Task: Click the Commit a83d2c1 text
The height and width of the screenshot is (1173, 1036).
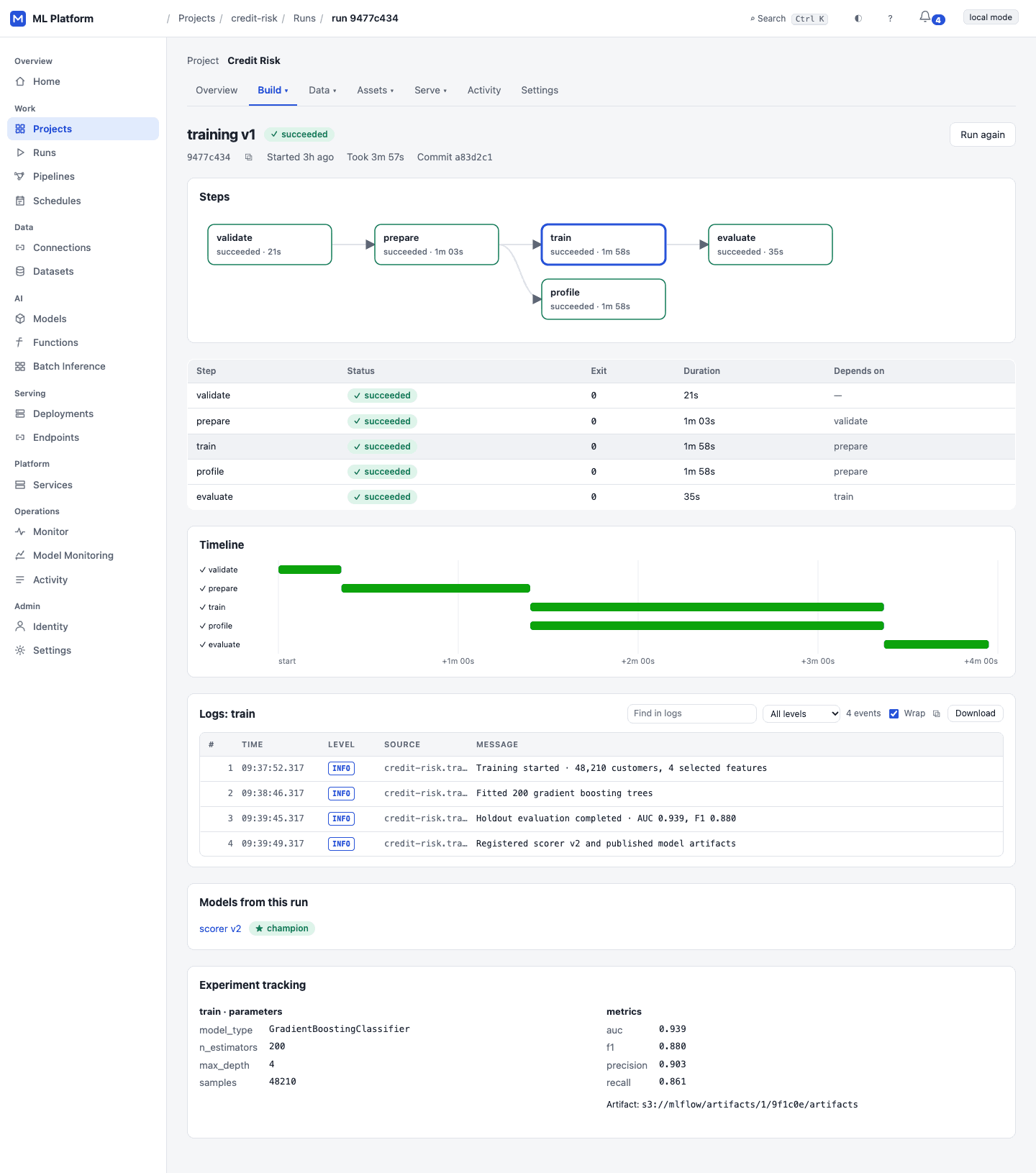Action: (455, 157)
